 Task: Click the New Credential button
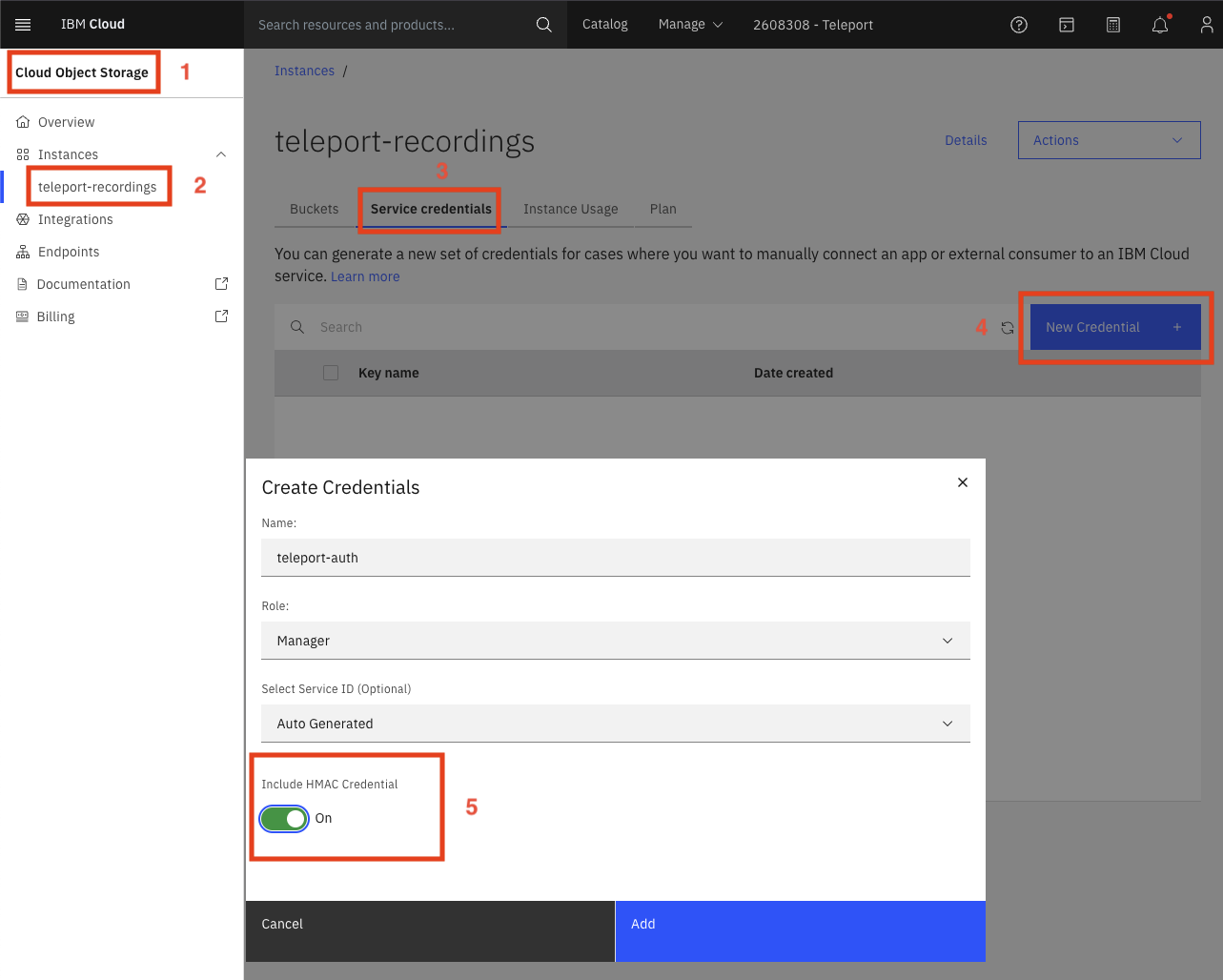coord(1115,327)
